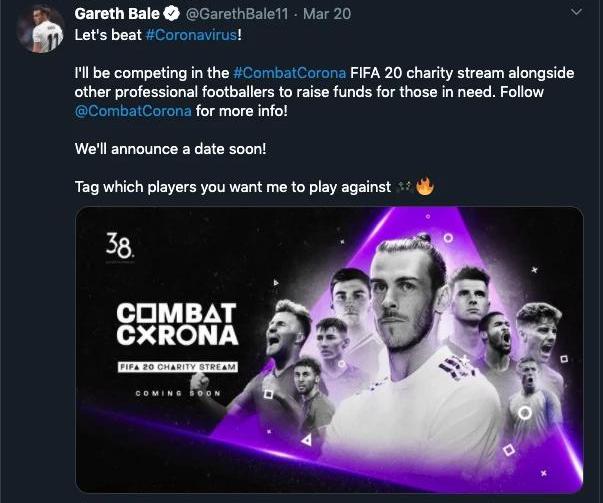Click the blue verified badge
The width and height of the screenshot is (603, 503).
(x=172, y=14)
